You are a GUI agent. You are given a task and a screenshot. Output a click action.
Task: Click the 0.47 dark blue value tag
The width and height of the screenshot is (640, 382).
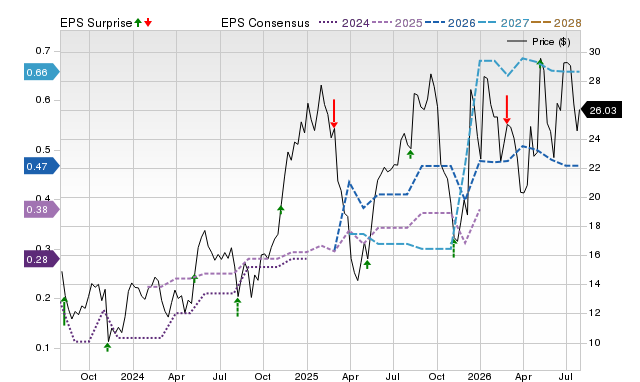[x=42, y=166]
